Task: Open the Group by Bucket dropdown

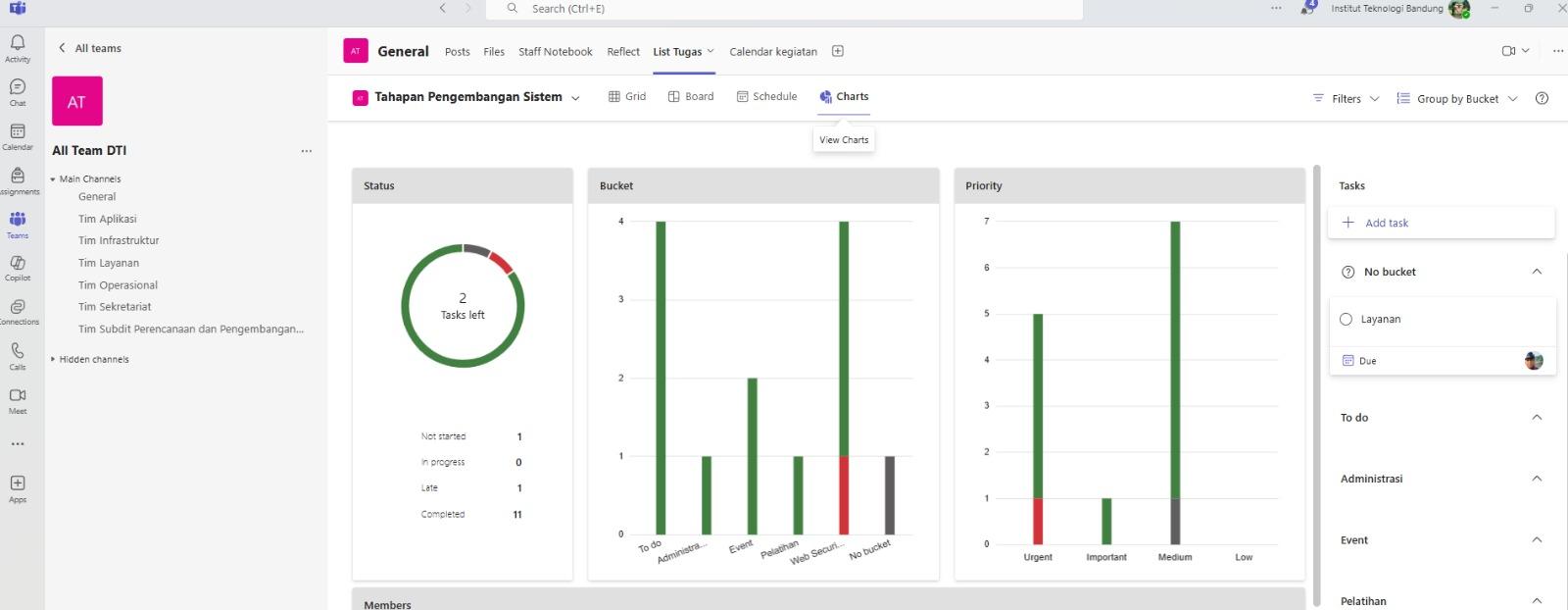Action: tap(1457, 98)
